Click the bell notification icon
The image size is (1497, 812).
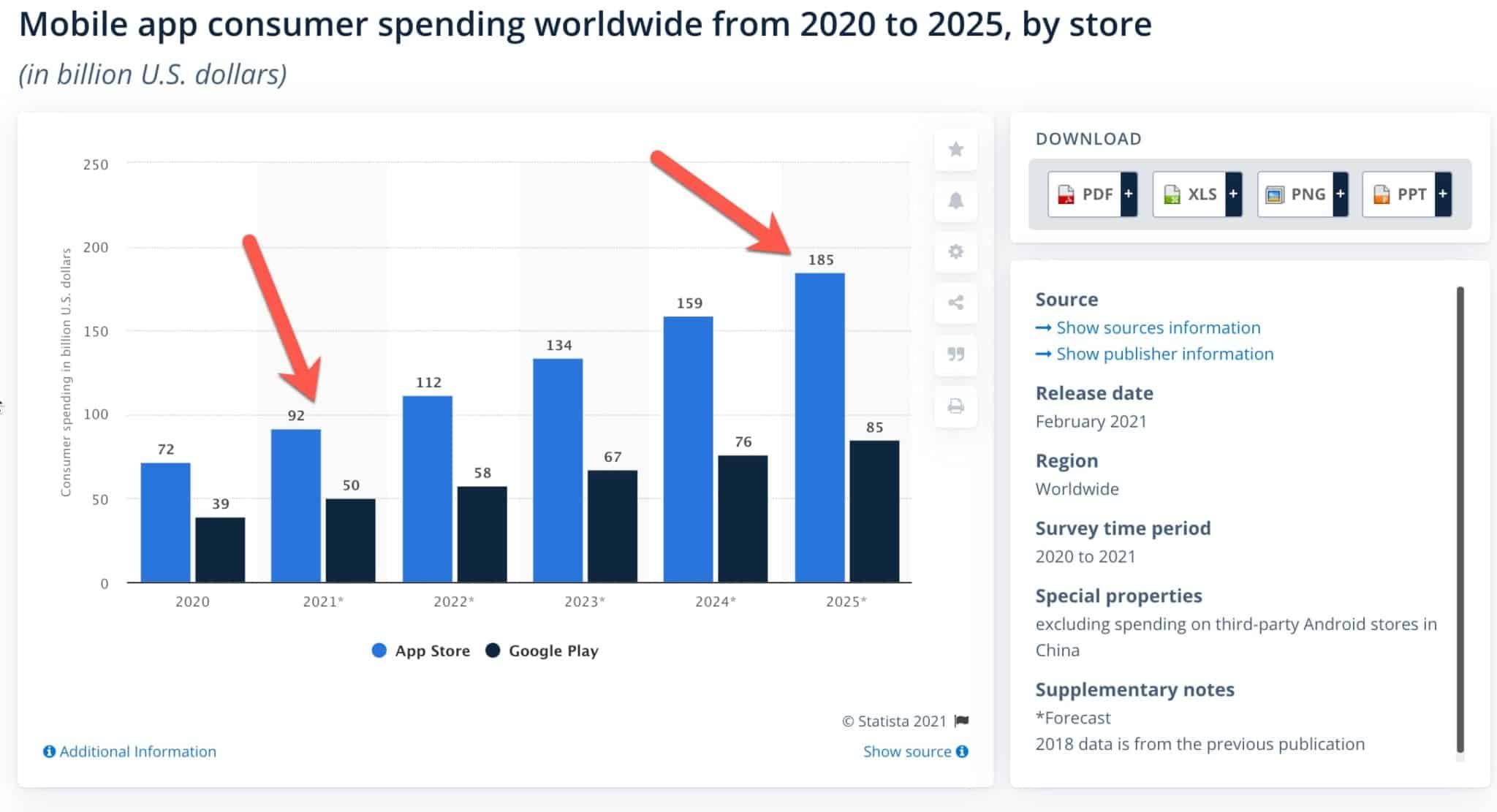(x=955, y=201)
